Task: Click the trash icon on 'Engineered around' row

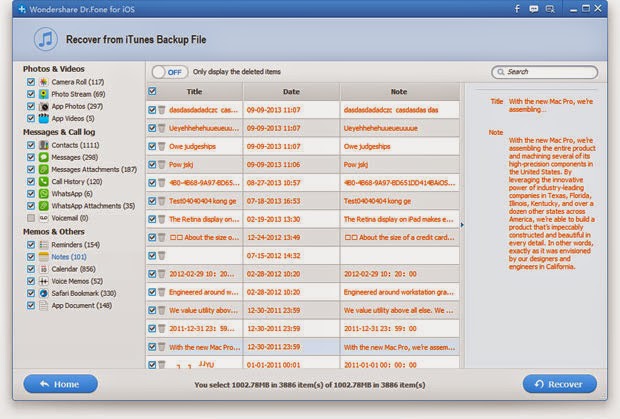Action: (x=162, y=292)
